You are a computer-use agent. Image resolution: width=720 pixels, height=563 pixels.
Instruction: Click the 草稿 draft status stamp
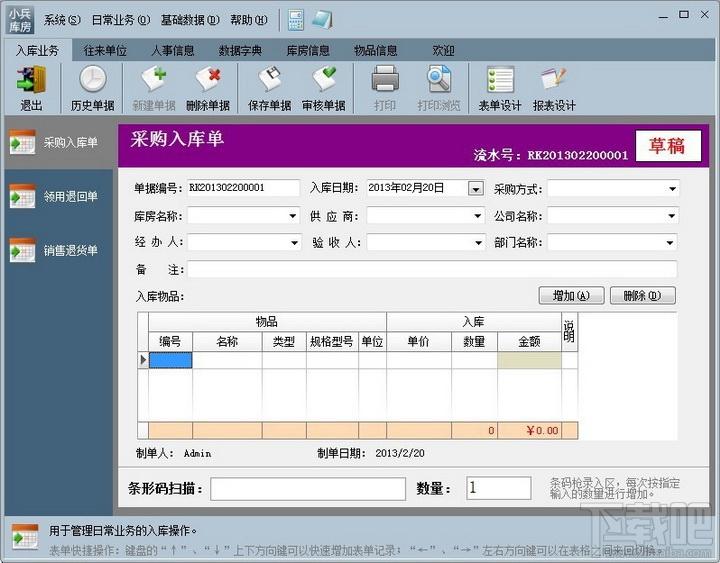668,146
